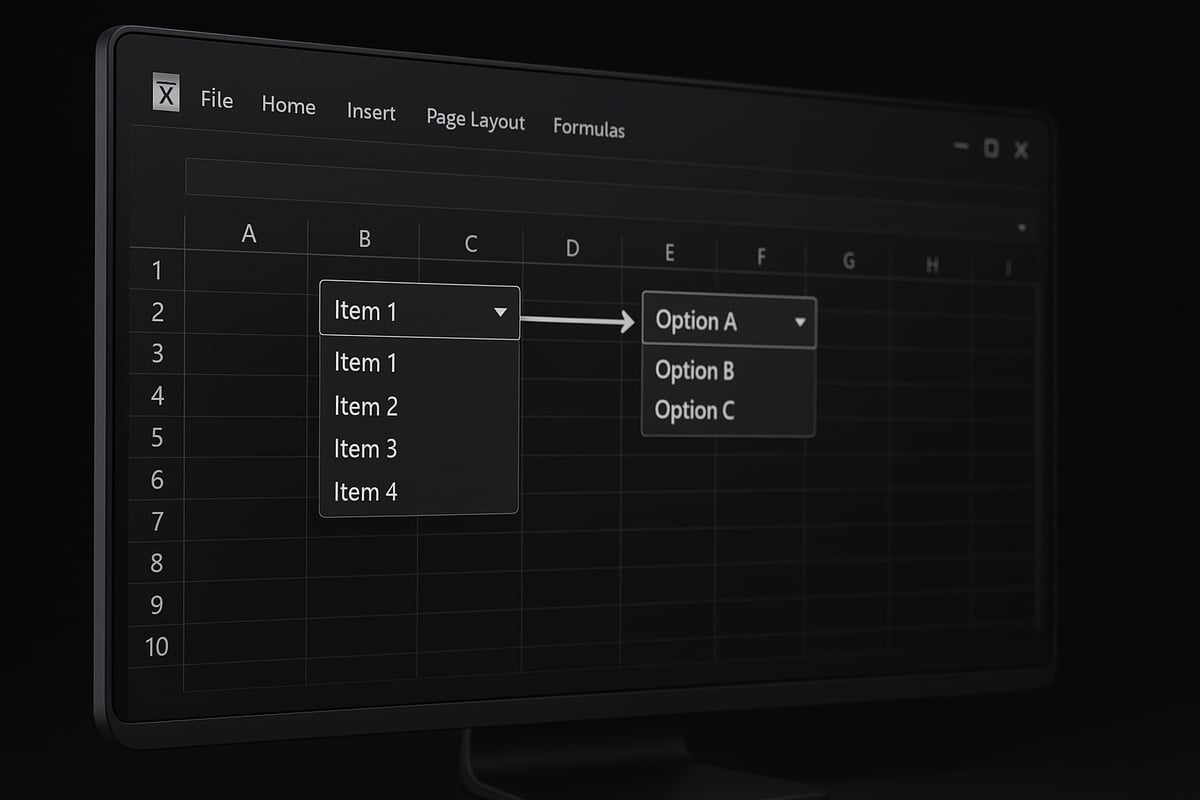Image resolution: width=1200 pixels, height=800 pixels.
Task: Select the Page Layout tab
Action: 475,120
